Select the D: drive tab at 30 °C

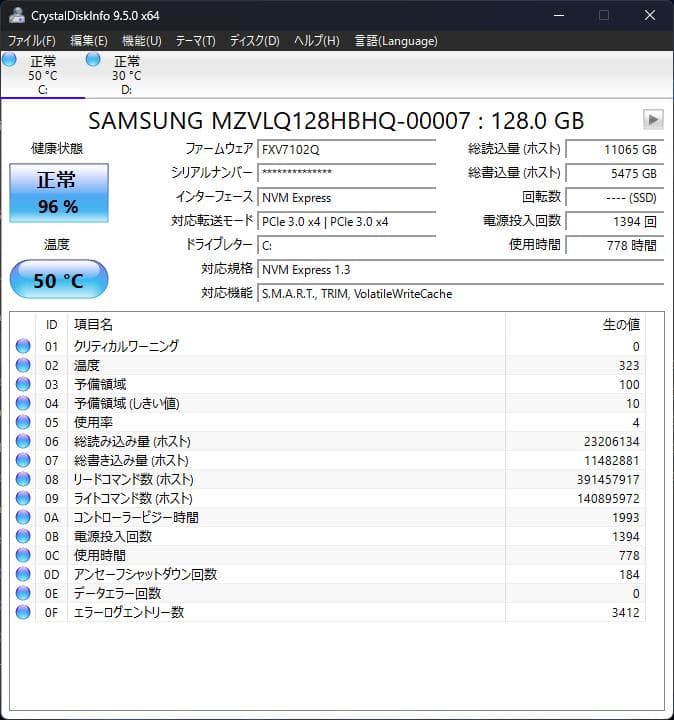point(127,75)
